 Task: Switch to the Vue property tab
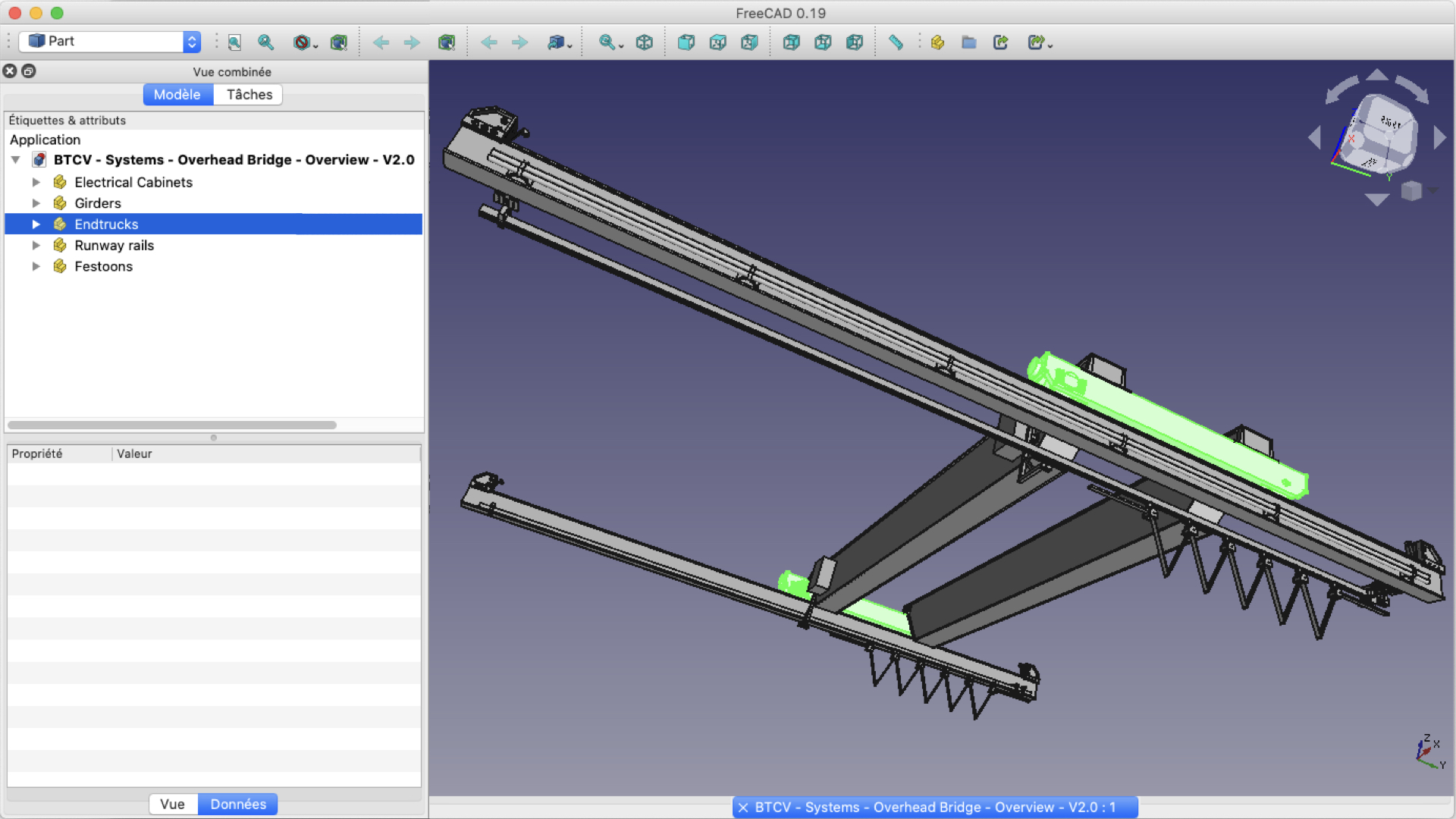[172, 804]
